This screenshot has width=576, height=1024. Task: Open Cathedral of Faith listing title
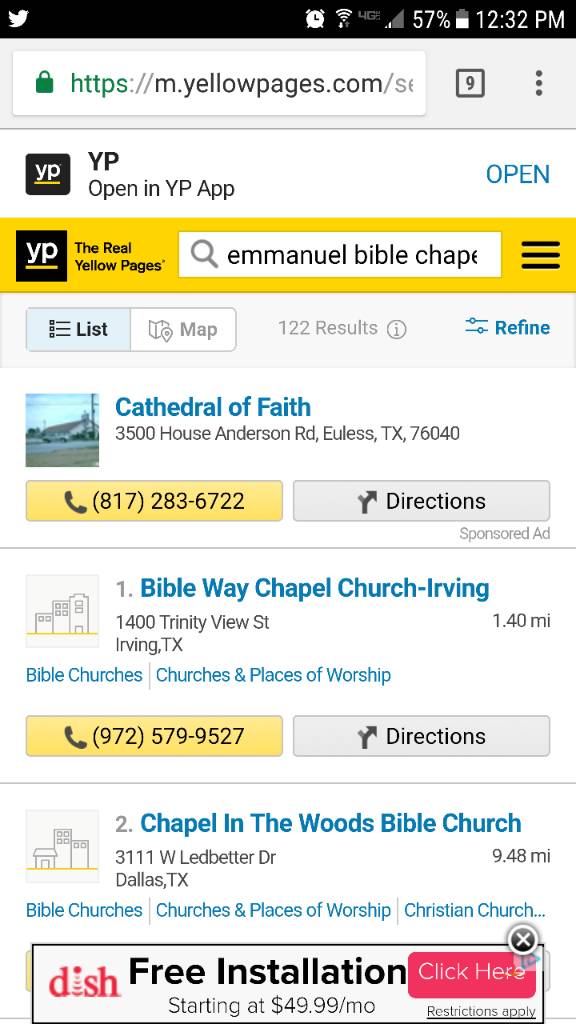(x=213, y=407)
